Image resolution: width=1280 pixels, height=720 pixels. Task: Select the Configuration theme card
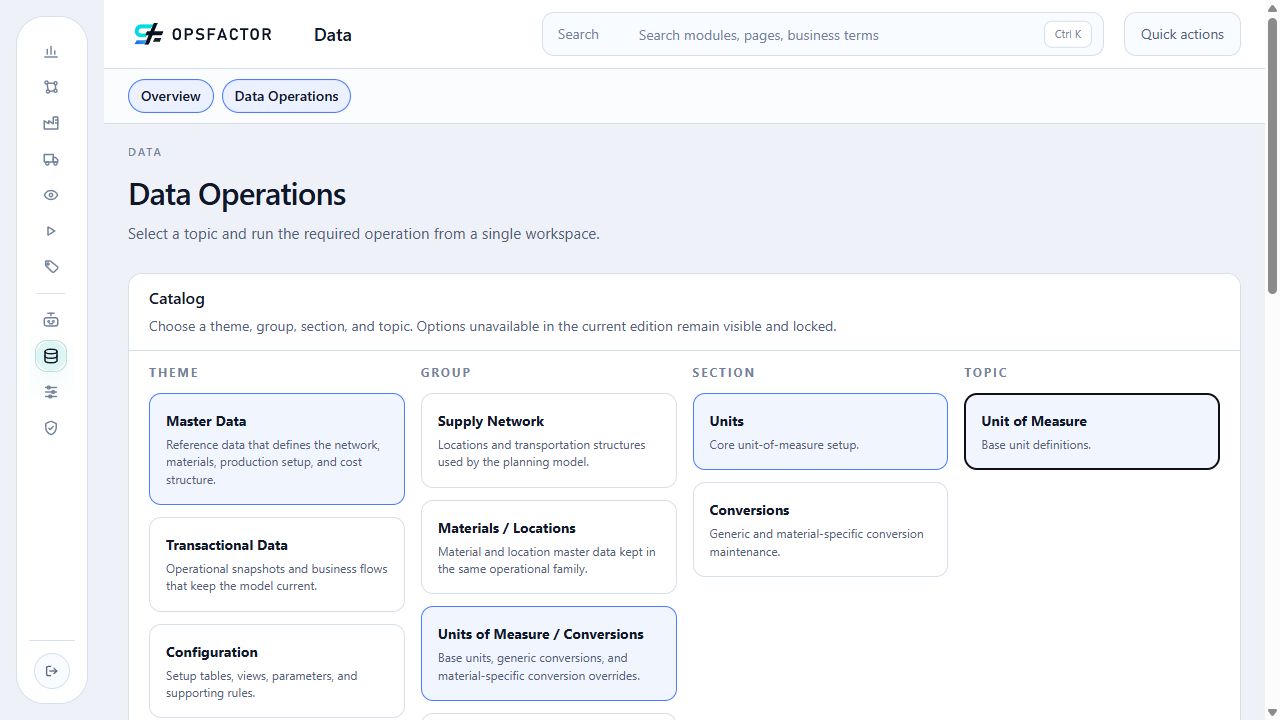[x=277, y=671]
